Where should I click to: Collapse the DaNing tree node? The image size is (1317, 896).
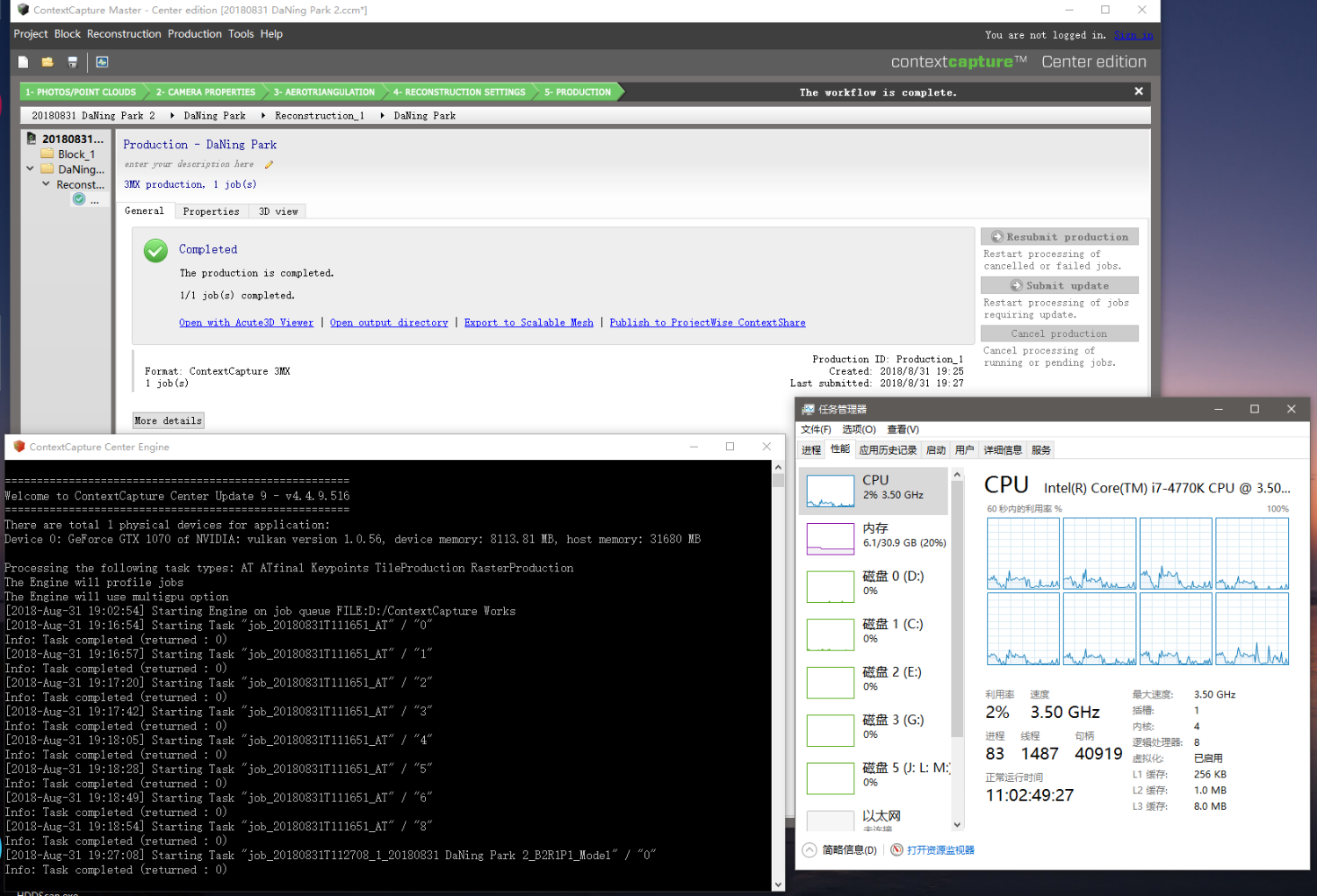tap(30, 168)
